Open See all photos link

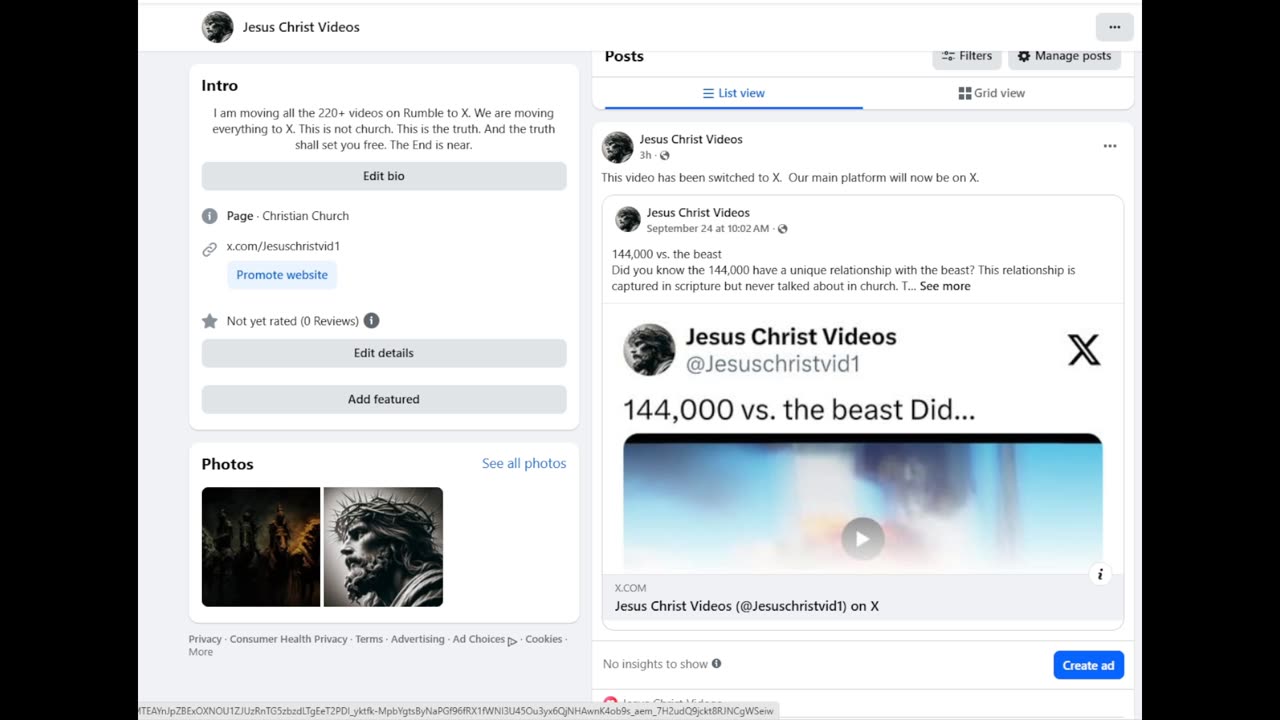pos(524,463)
